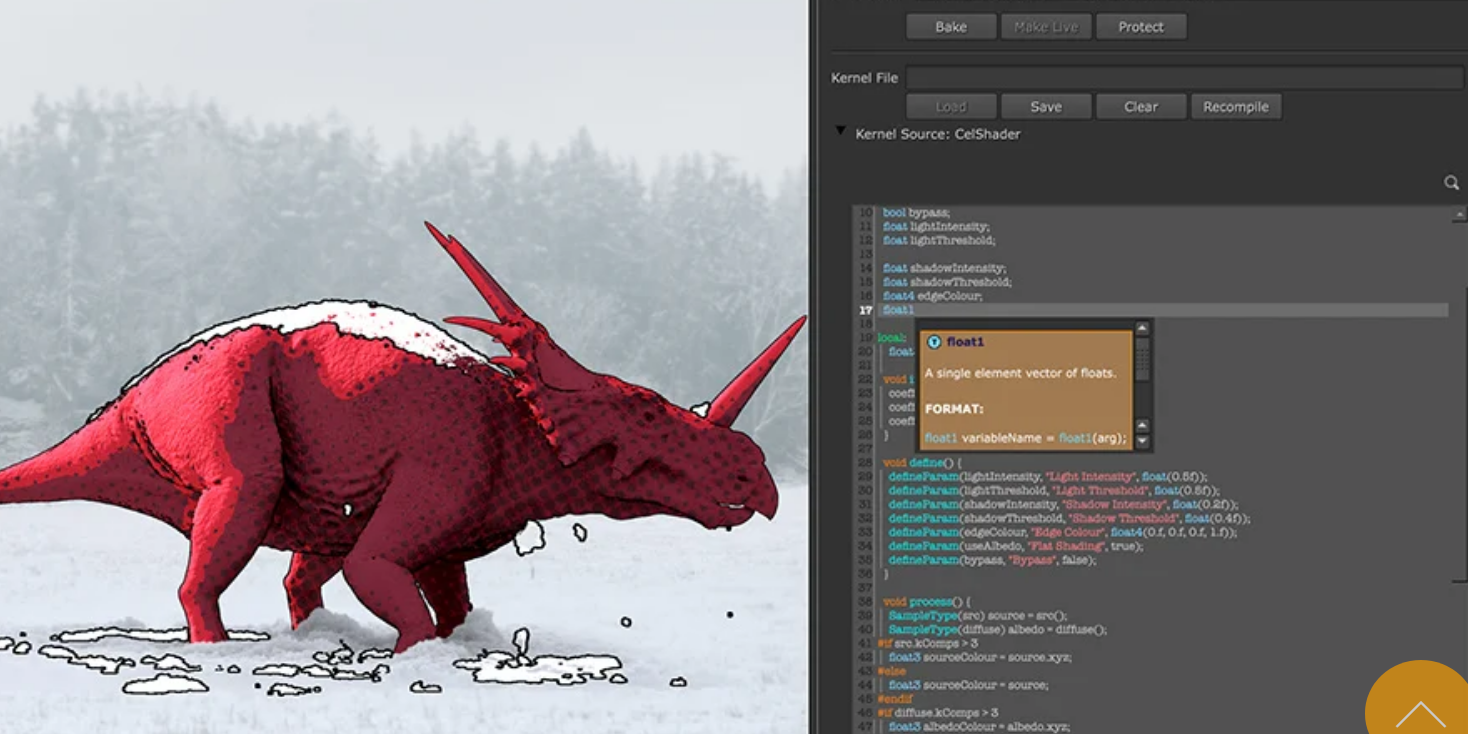The height and width of the screenshot is (734, 1468).
Task: Click the float1 type icon in the tooltip
Action: [x=934, y=342]
